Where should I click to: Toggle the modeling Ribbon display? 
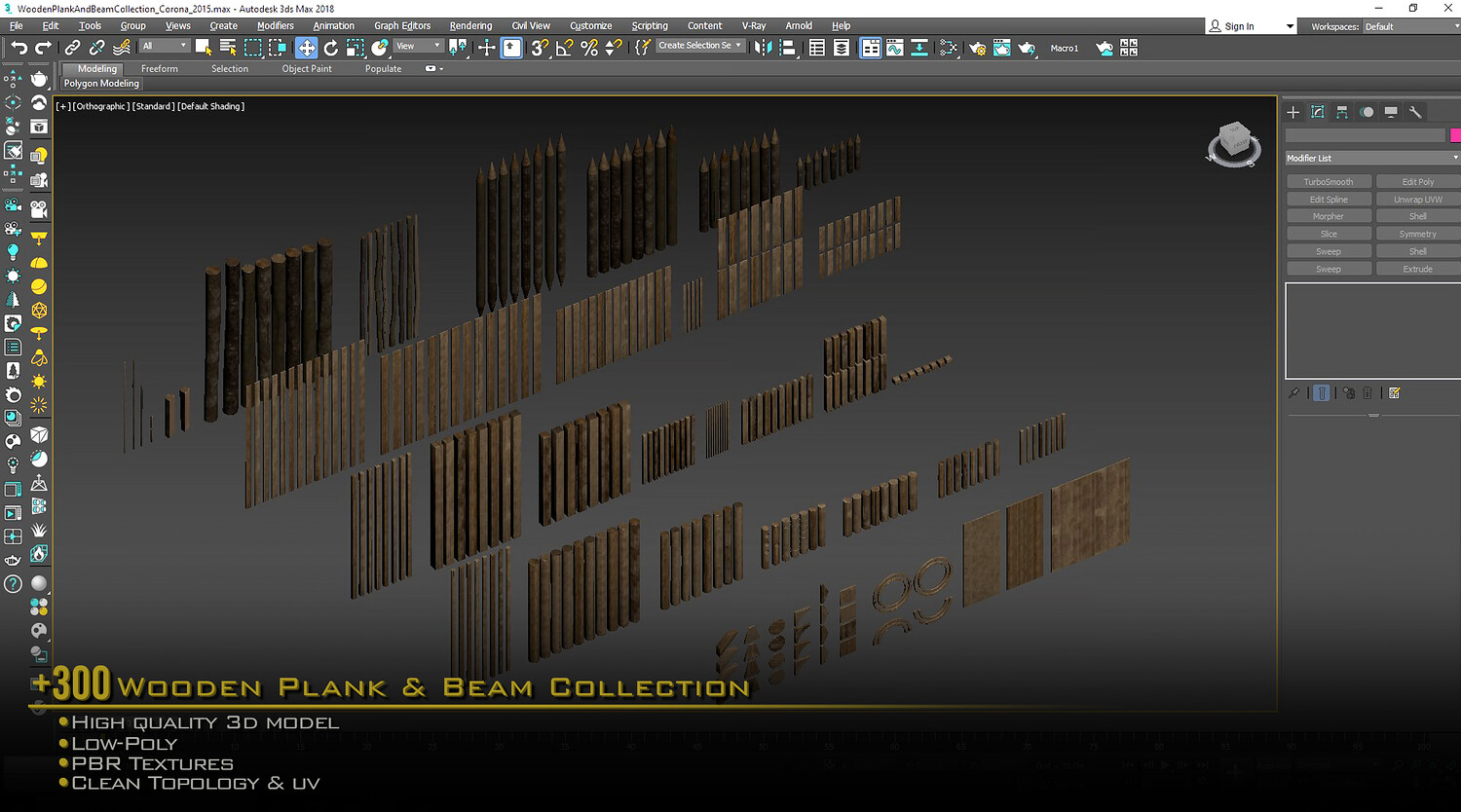click(871, 48)
